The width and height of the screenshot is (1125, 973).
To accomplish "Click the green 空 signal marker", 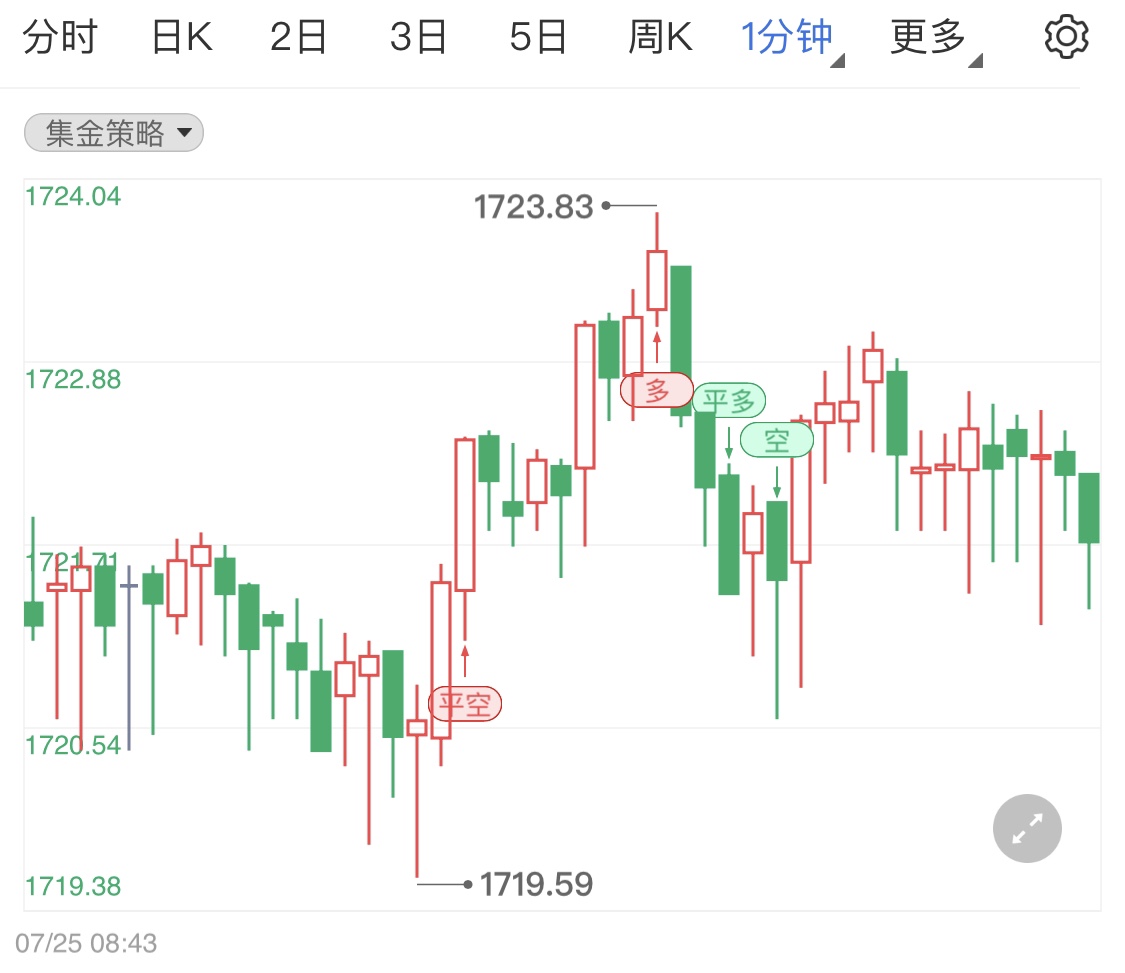I will pyautogui.click(x=777, y=440).
